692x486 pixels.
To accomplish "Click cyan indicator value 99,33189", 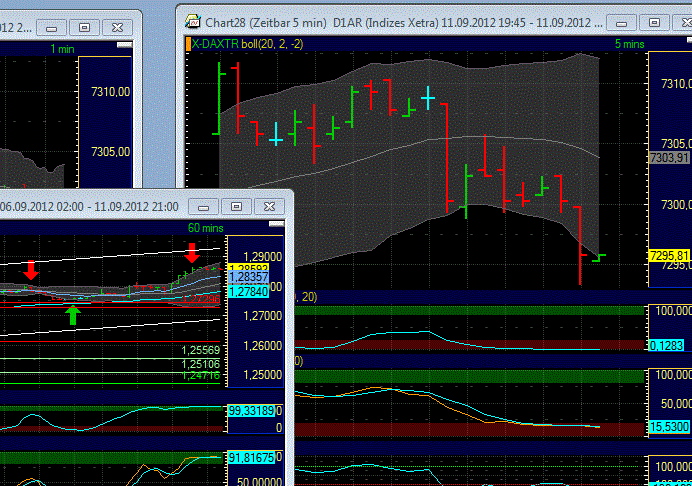I will click(x=252, y=411).
